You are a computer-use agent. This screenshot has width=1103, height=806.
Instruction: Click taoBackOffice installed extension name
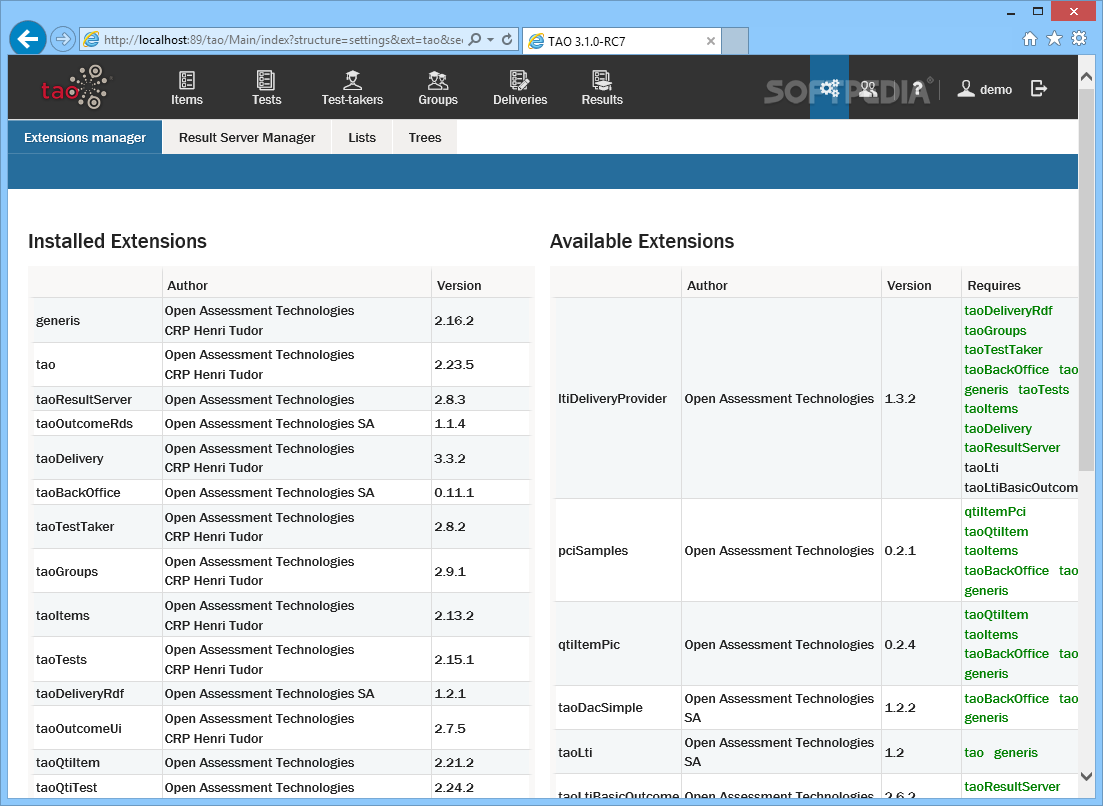(78, 492)
